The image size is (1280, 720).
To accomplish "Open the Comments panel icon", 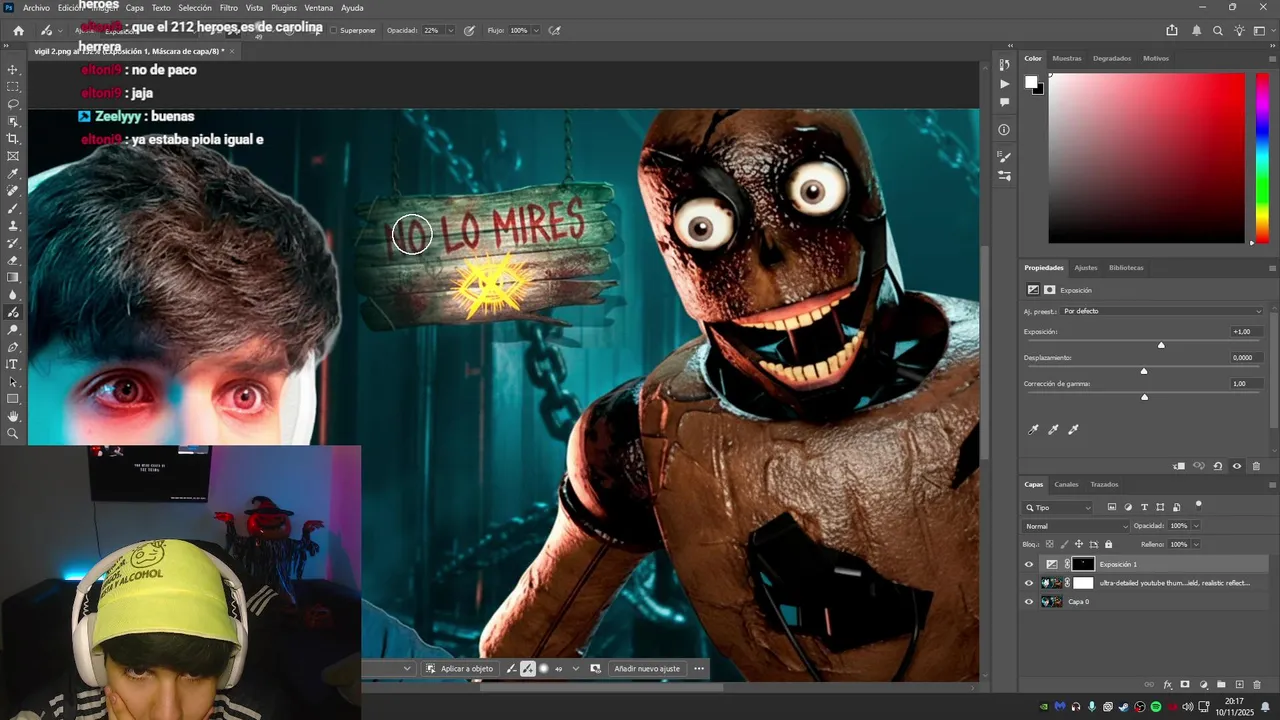I will [1004, 102].
